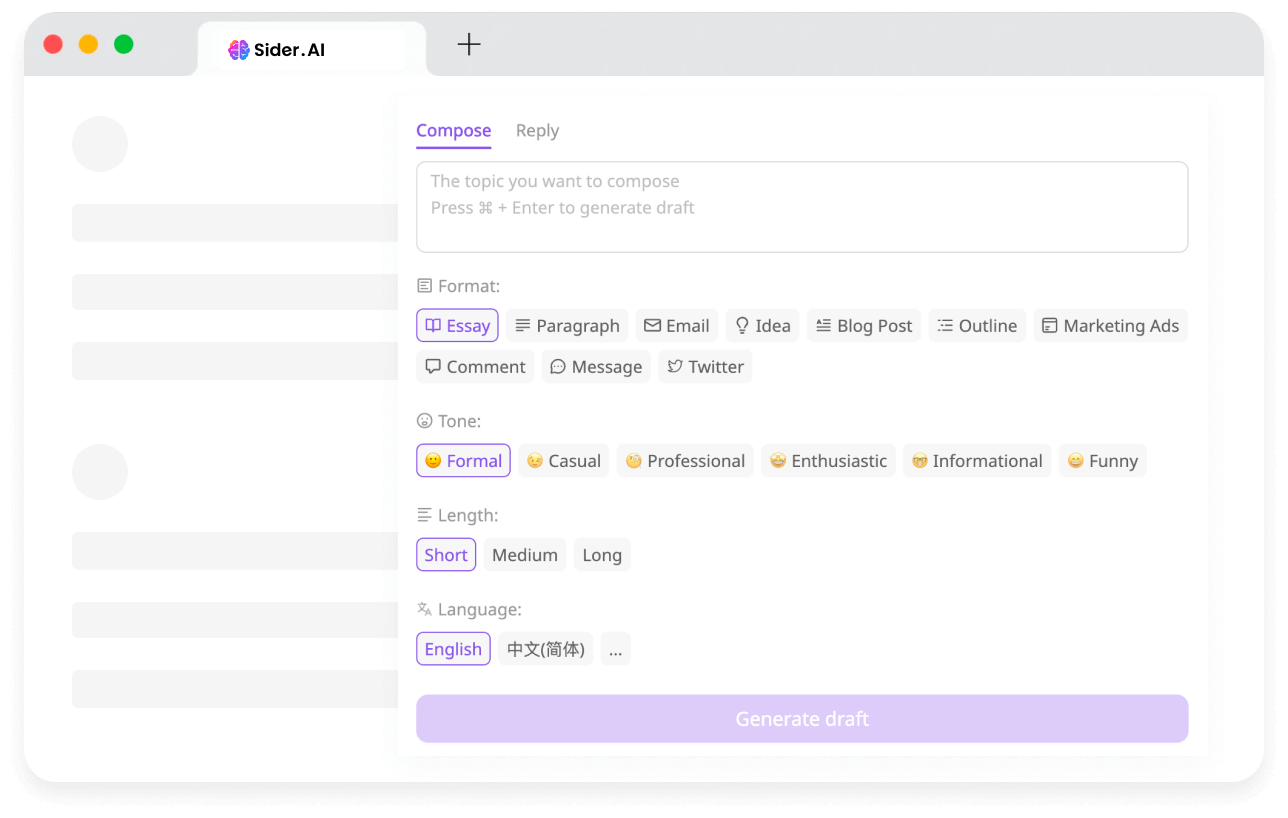The image size is (1288, 818).
Task: Select the Essay format option
Action: (457, 326)
